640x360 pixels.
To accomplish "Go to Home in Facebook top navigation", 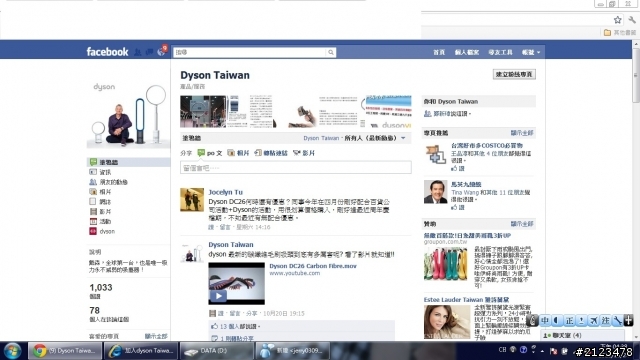I will click(439, 52).
